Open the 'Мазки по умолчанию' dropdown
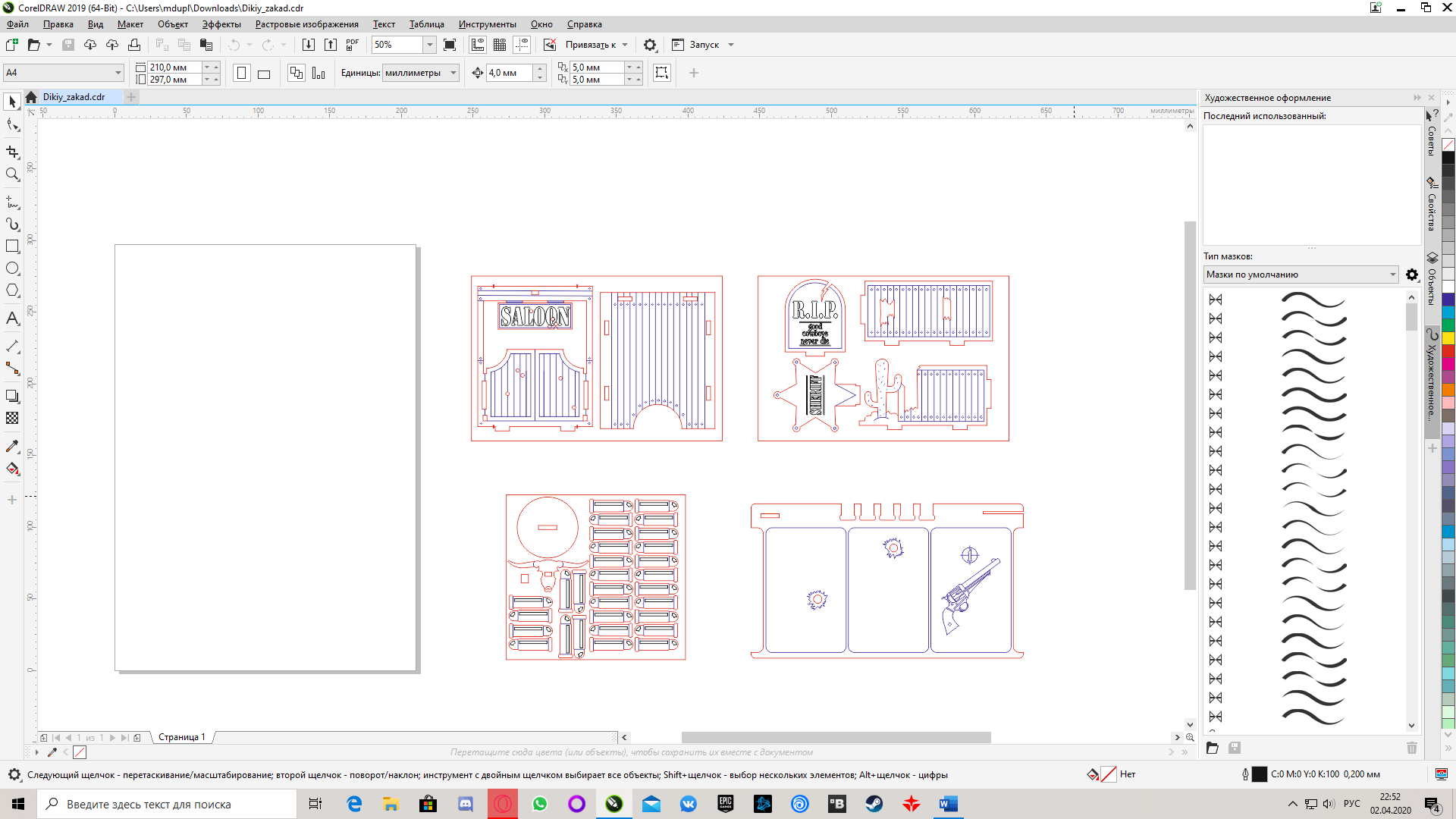 point(1392,275)
